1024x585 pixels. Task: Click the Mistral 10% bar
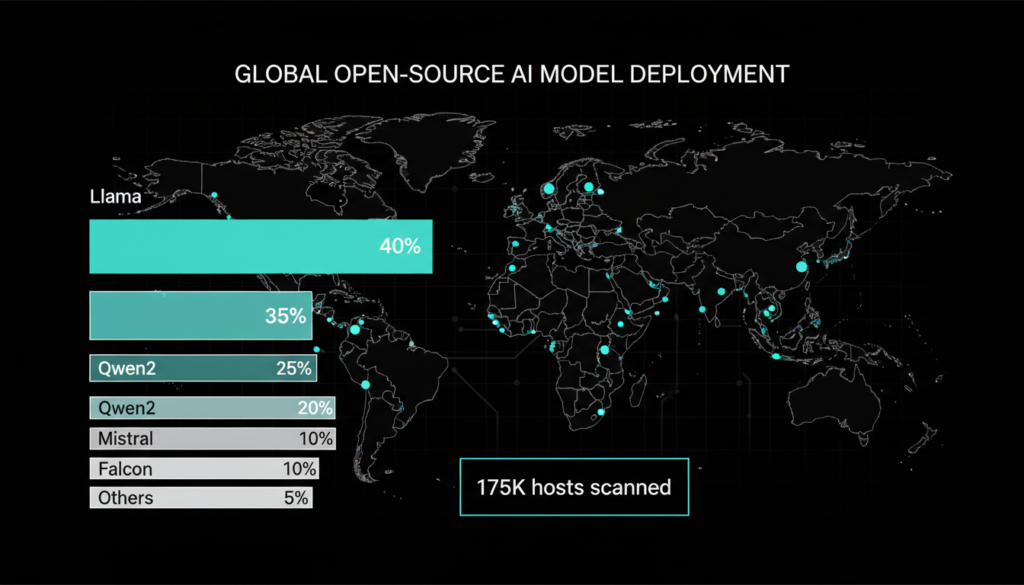click(212, 438)
